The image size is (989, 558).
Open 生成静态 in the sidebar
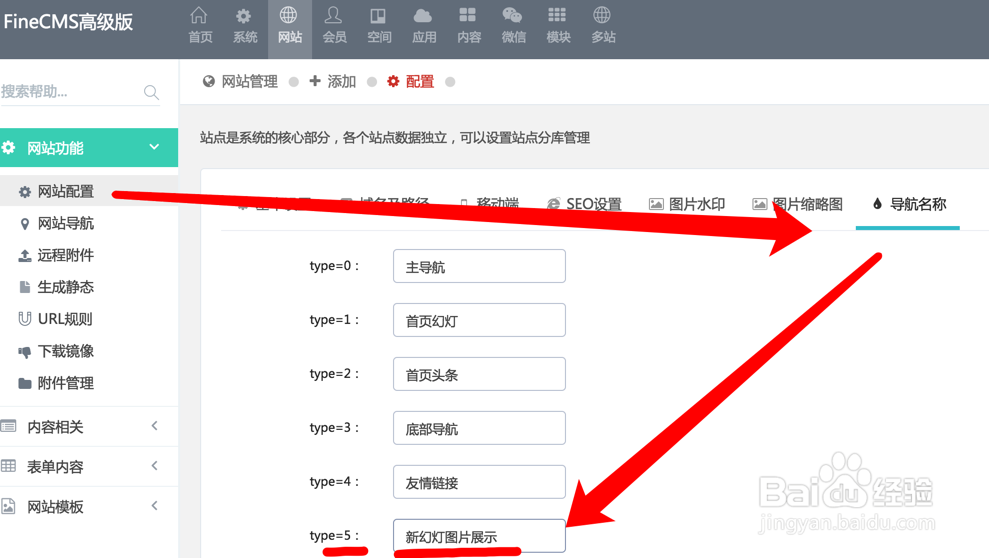click(66, 288)
